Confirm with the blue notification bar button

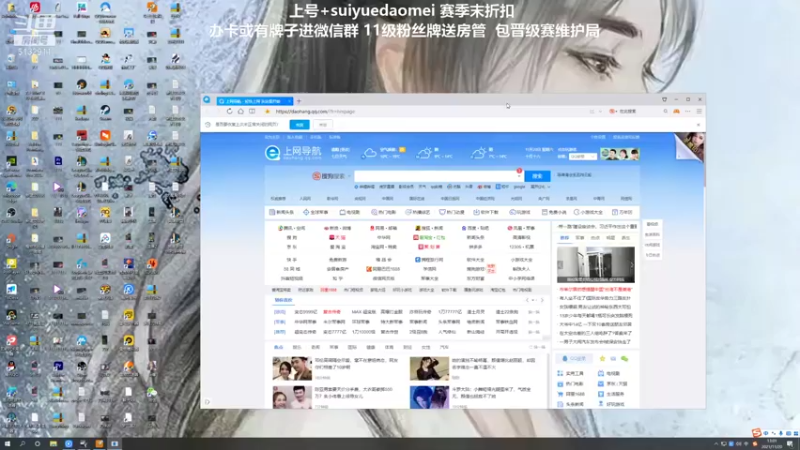(x=299, y=124)
